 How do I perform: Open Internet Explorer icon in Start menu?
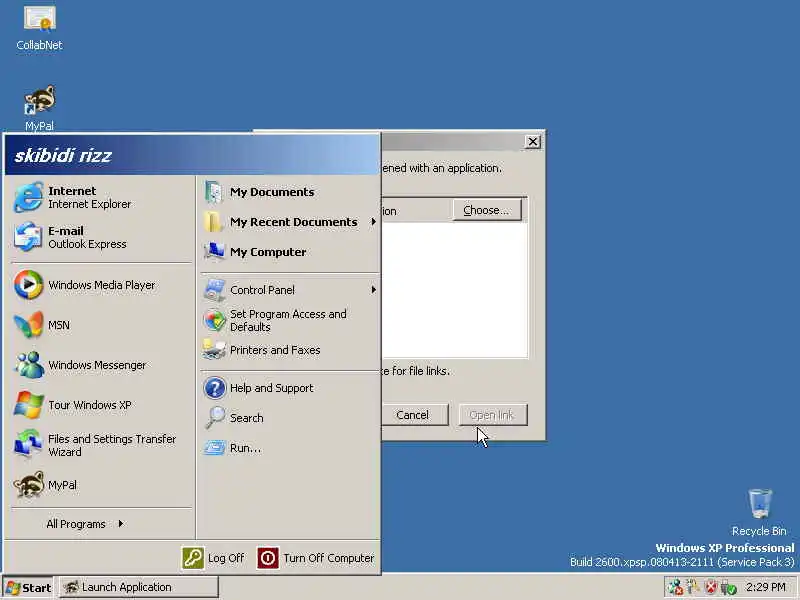(29, 197)
